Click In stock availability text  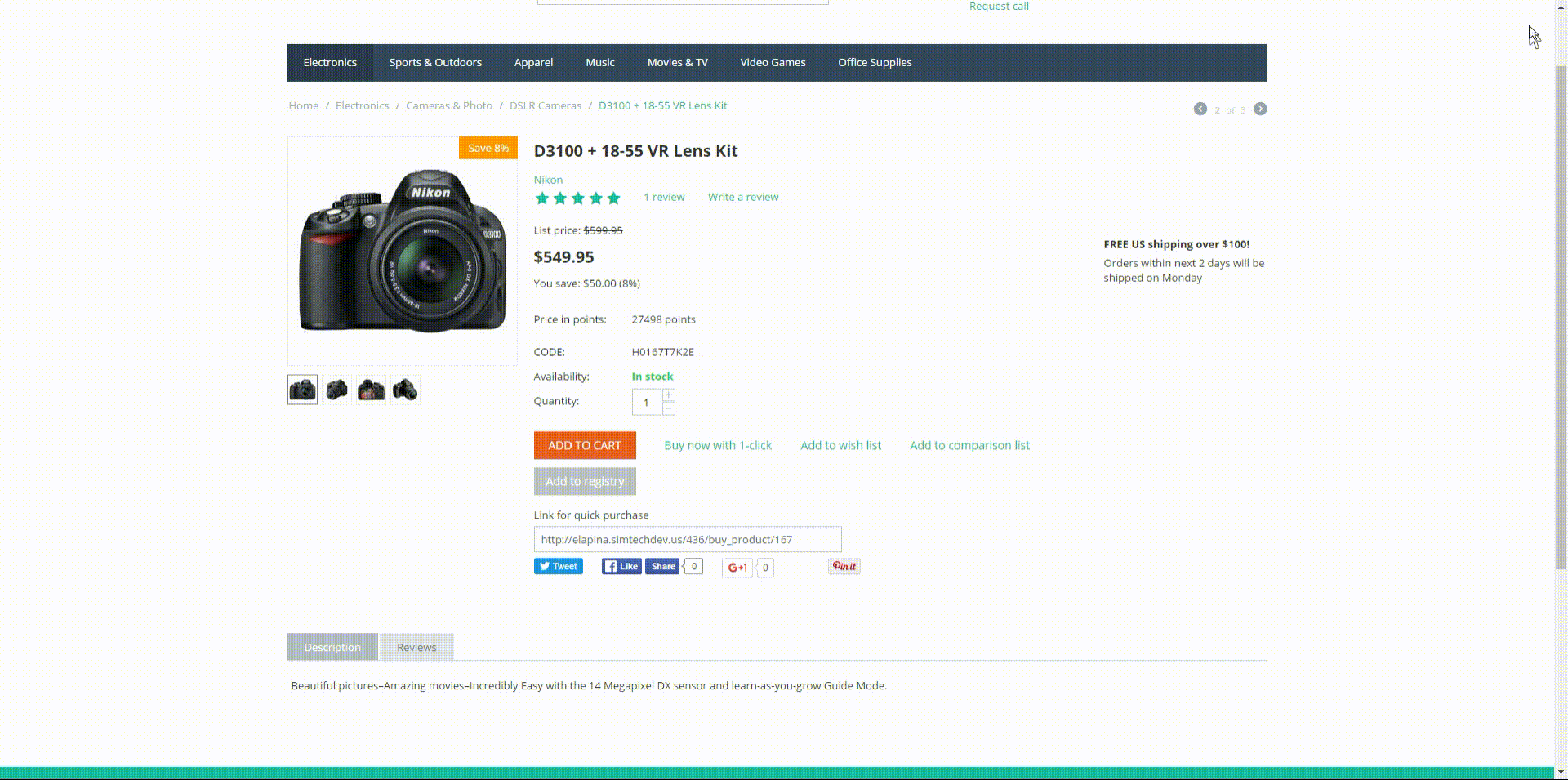(x=653, y=377)
